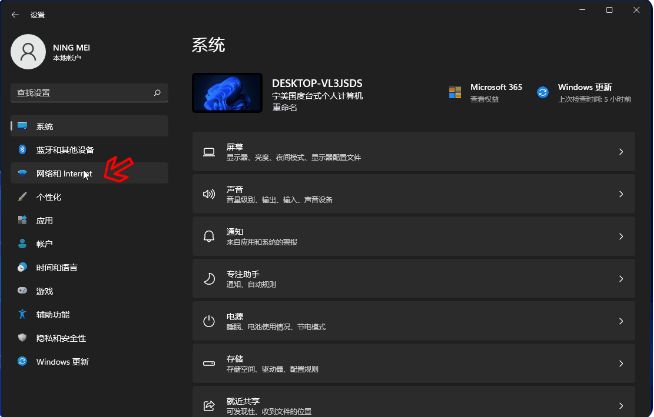654x417 pixels.
Task: Click the 个性化 paintbrush icon
Action: coord(22,197)
